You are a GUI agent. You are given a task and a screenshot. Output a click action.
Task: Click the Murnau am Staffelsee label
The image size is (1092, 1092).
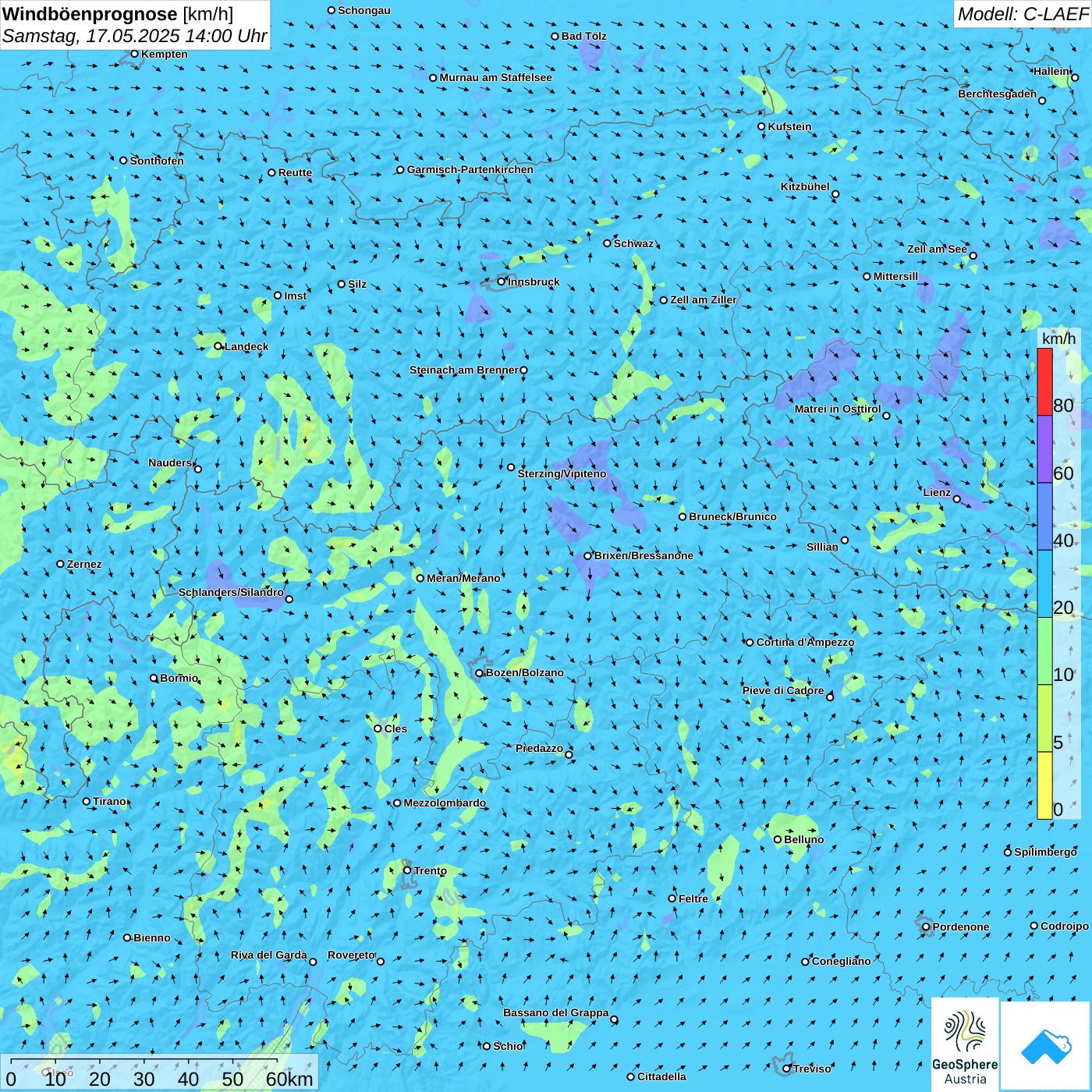point(495,77)
